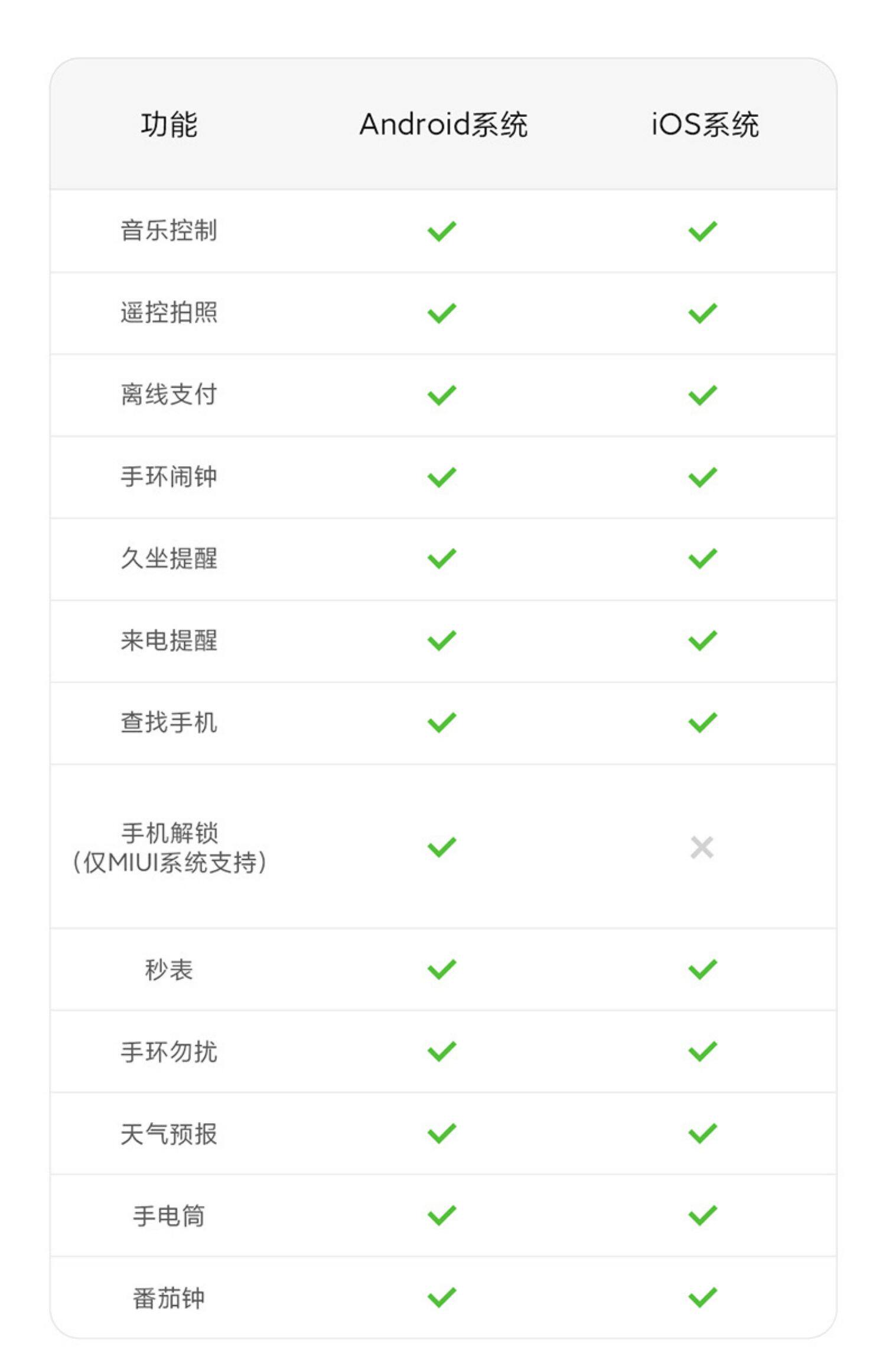This screenshot has width=886, height=1372.
Task: Click the gray X for 手机解锁 on iOS
Action: [702, 847]
